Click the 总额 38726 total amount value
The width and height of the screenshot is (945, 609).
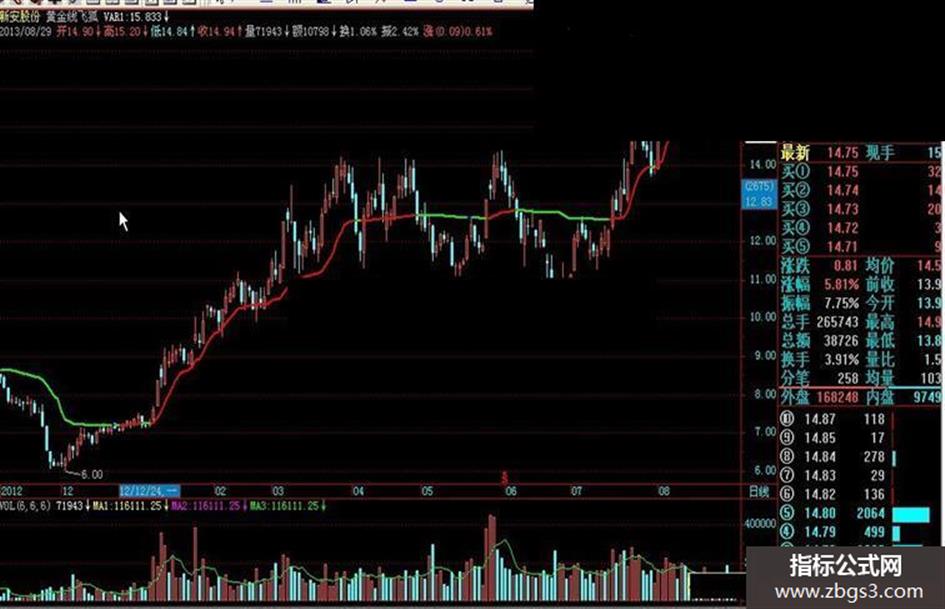pyautogui.click(x=842, y=341)
